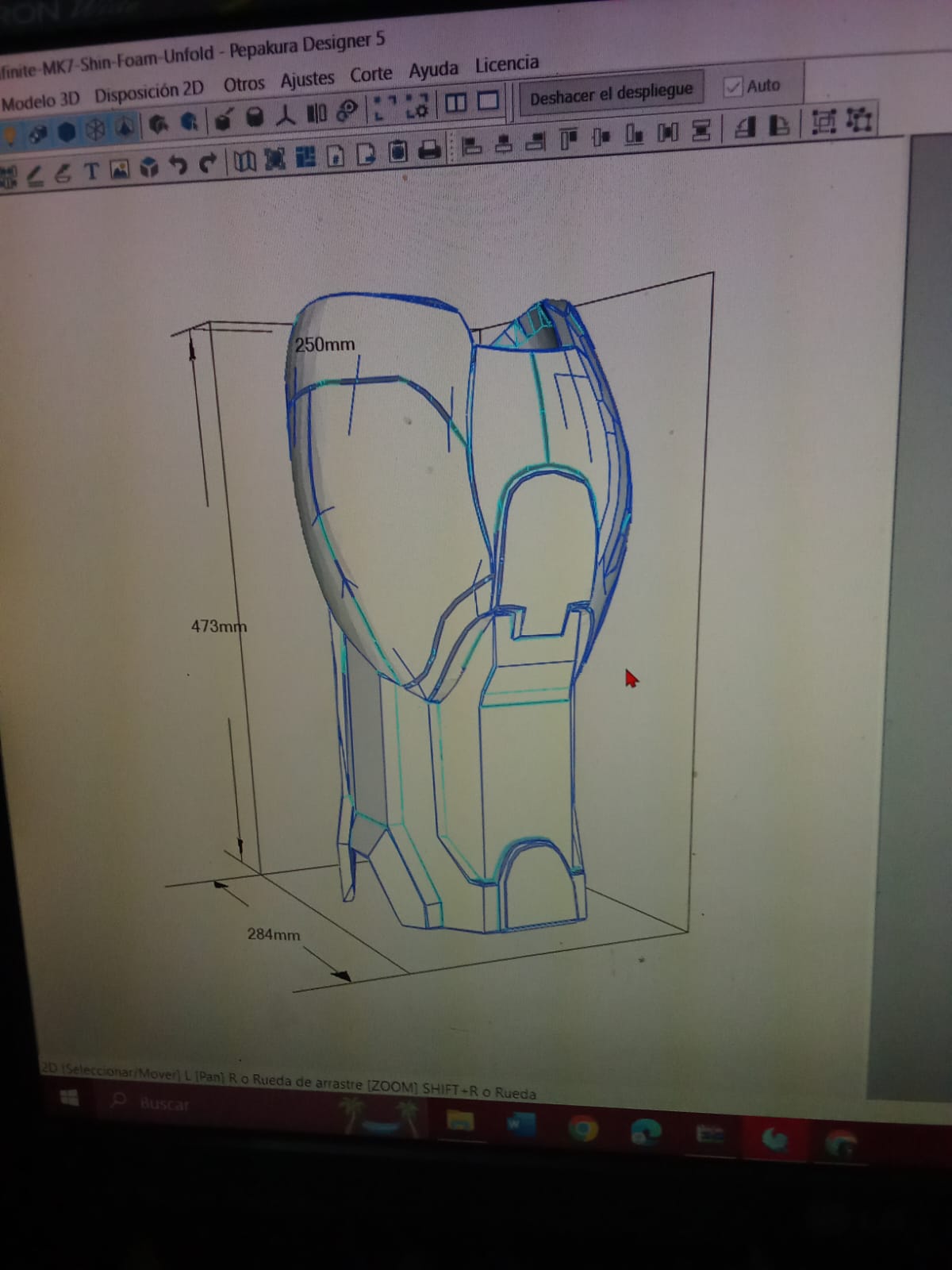Open Microsoft Edge from taskbar
The width and height of the screenshot is (952, 1270).
click(645, 1132)
